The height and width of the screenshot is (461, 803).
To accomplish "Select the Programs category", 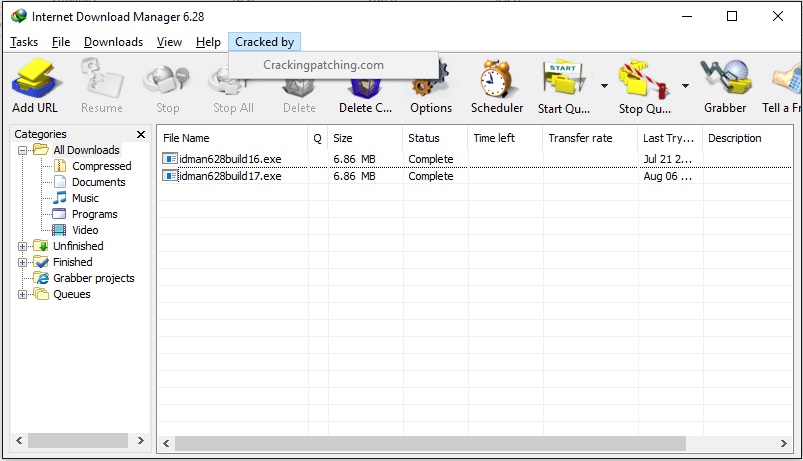I will (94, 214).
